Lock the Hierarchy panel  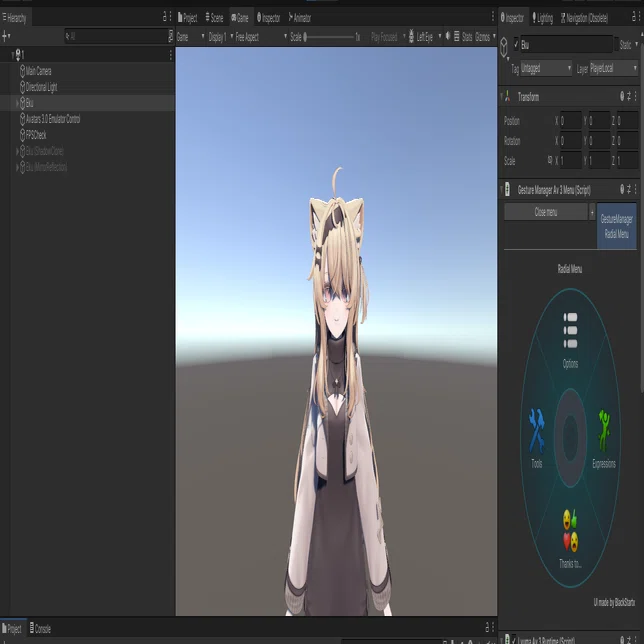click(165, 17)
